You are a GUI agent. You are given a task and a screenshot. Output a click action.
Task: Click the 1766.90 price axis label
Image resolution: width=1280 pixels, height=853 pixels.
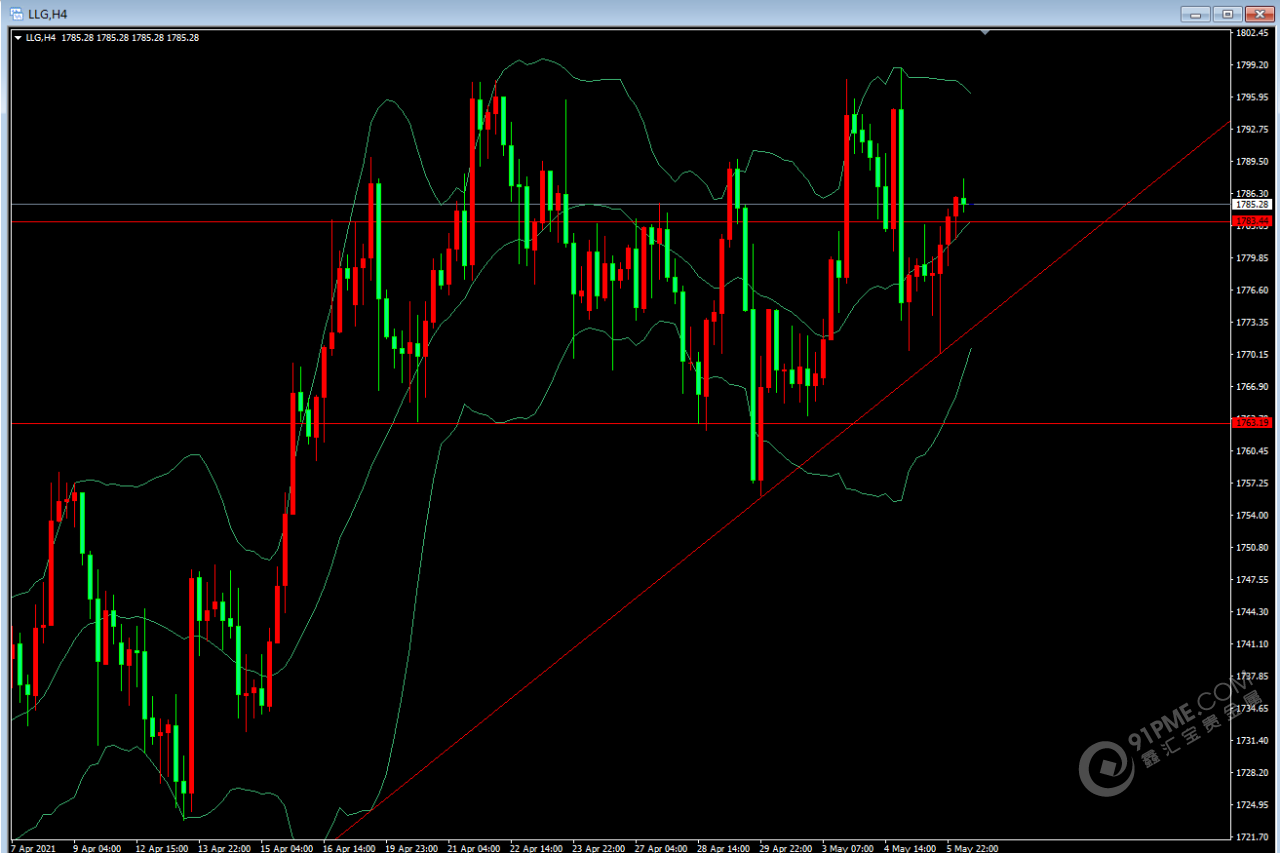(x=1253, y=386)
